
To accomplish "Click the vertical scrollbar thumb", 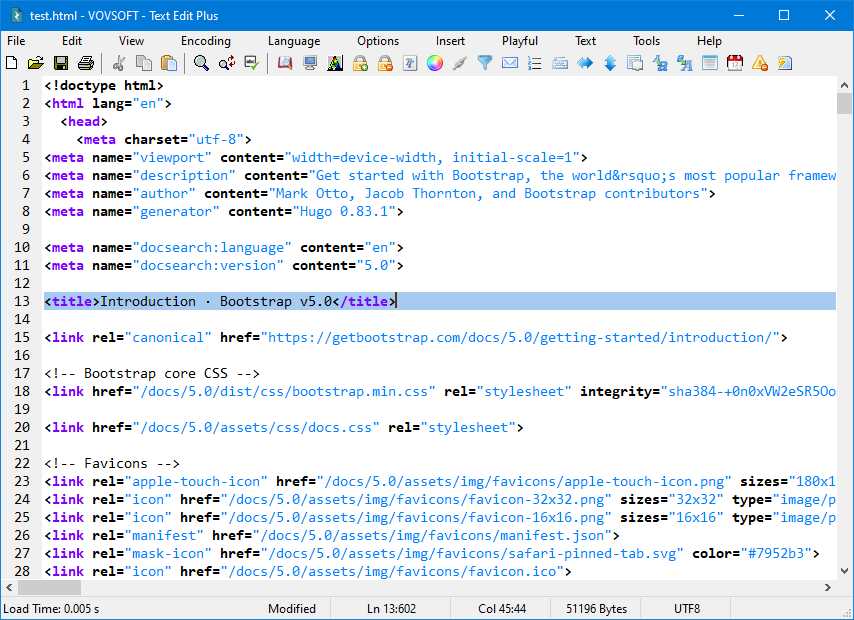I will coord(844,104).
